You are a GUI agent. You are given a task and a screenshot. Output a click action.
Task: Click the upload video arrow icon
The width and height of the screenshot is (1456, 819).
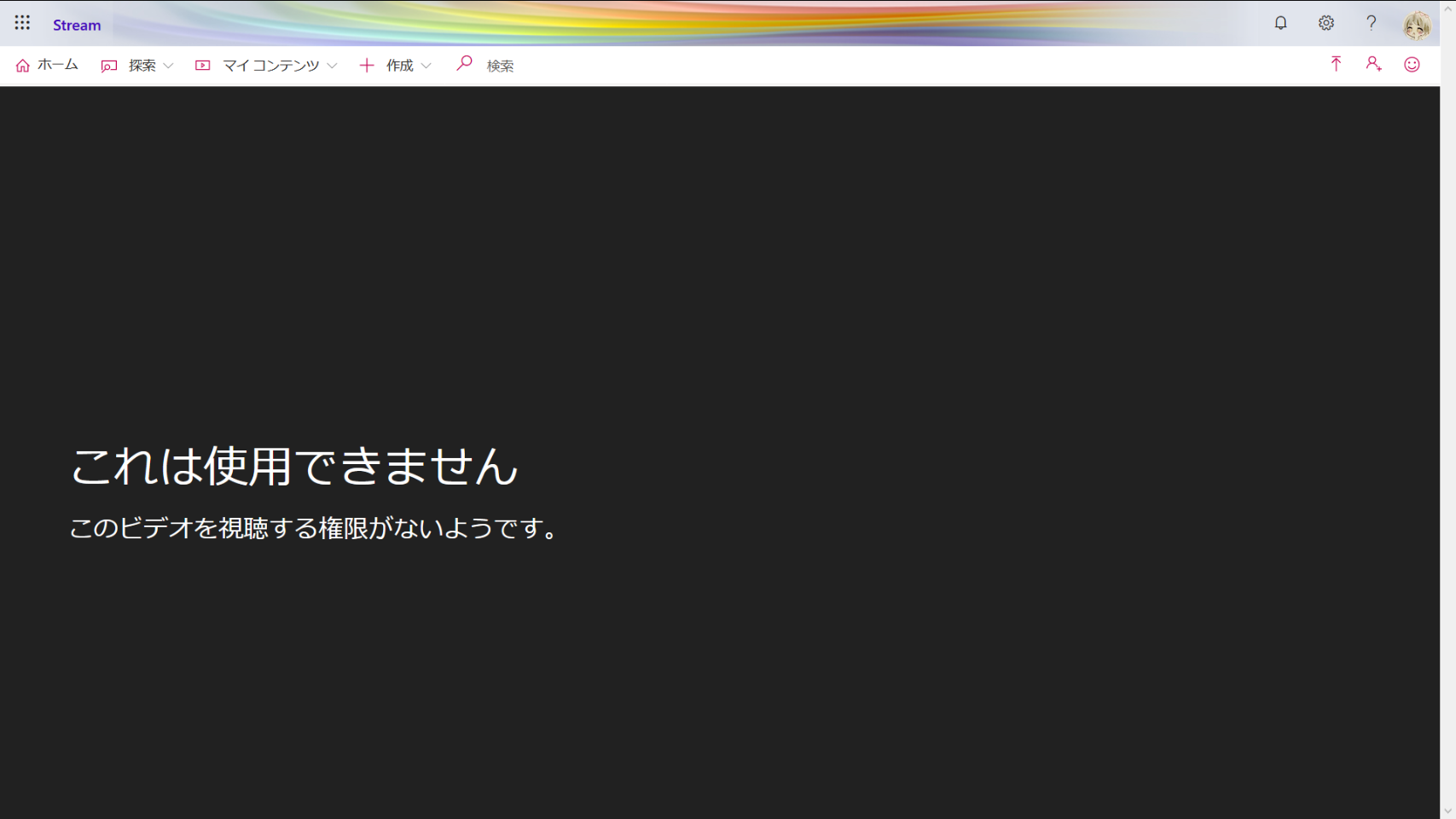point(1336,64)
